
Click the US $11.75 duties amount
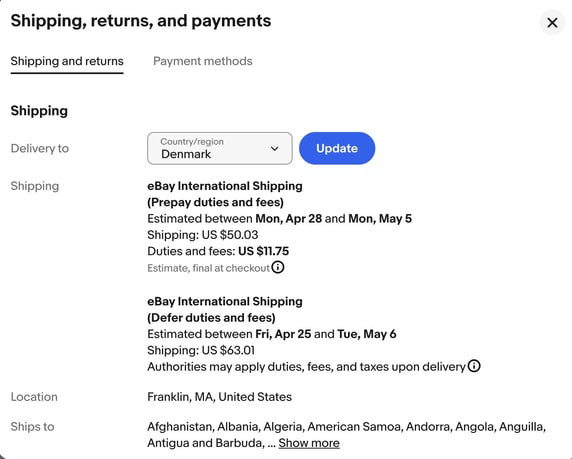tap(263, 251)
